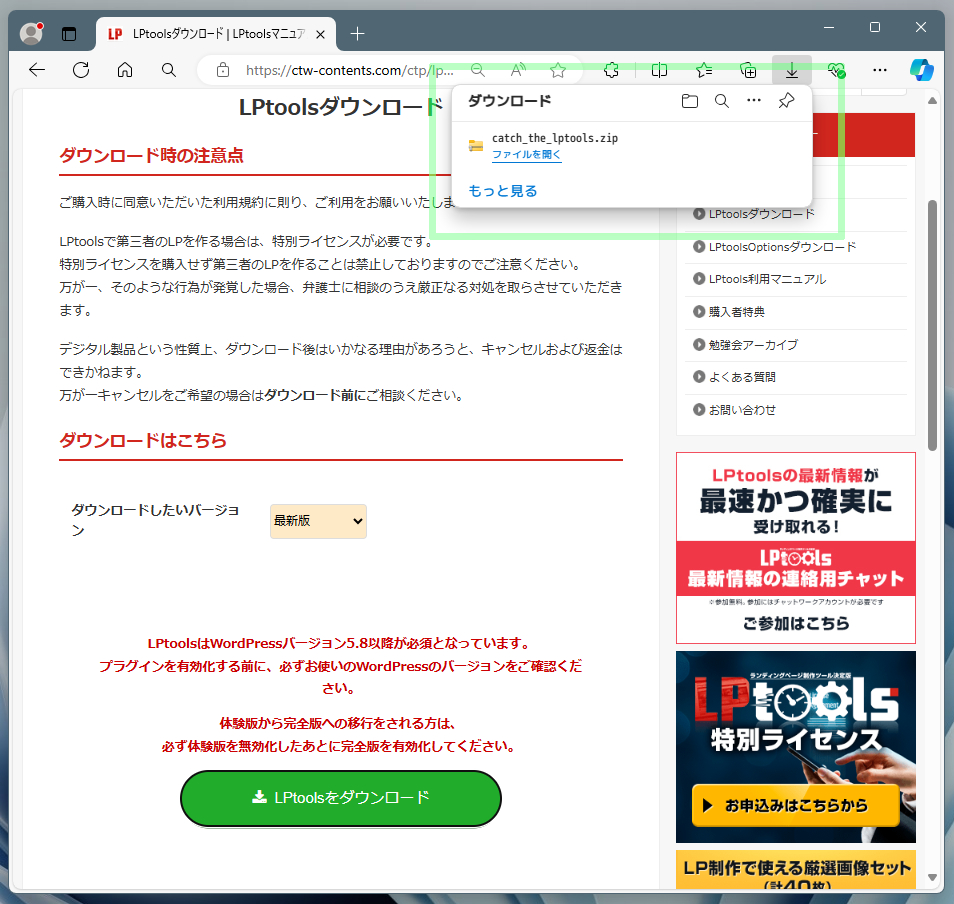Click the ダウンロードはこちら heading

[x=143, y=440]
